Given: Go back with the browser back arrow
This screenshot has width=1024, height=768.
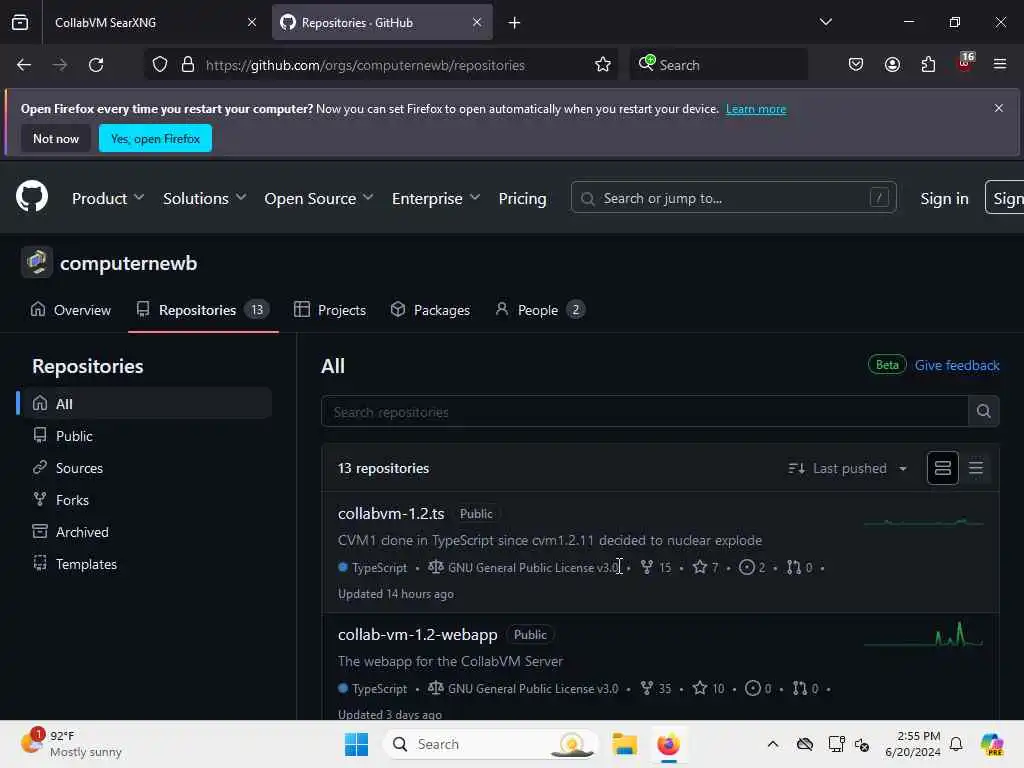Looking at the screenshot, I should coord(24,65).
